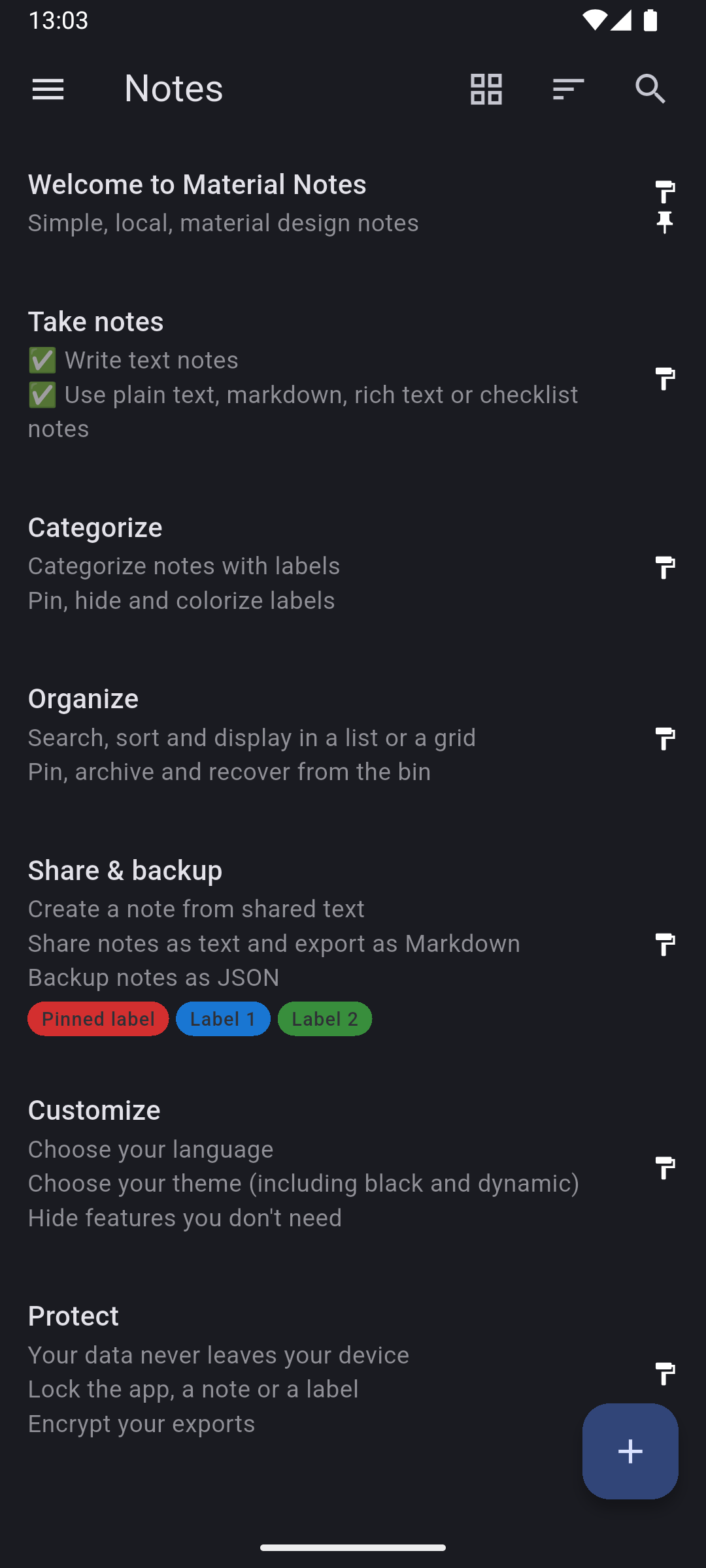Click rich text icon on Organize note
The image size is (706, 1568).
(x=665, y=738)
